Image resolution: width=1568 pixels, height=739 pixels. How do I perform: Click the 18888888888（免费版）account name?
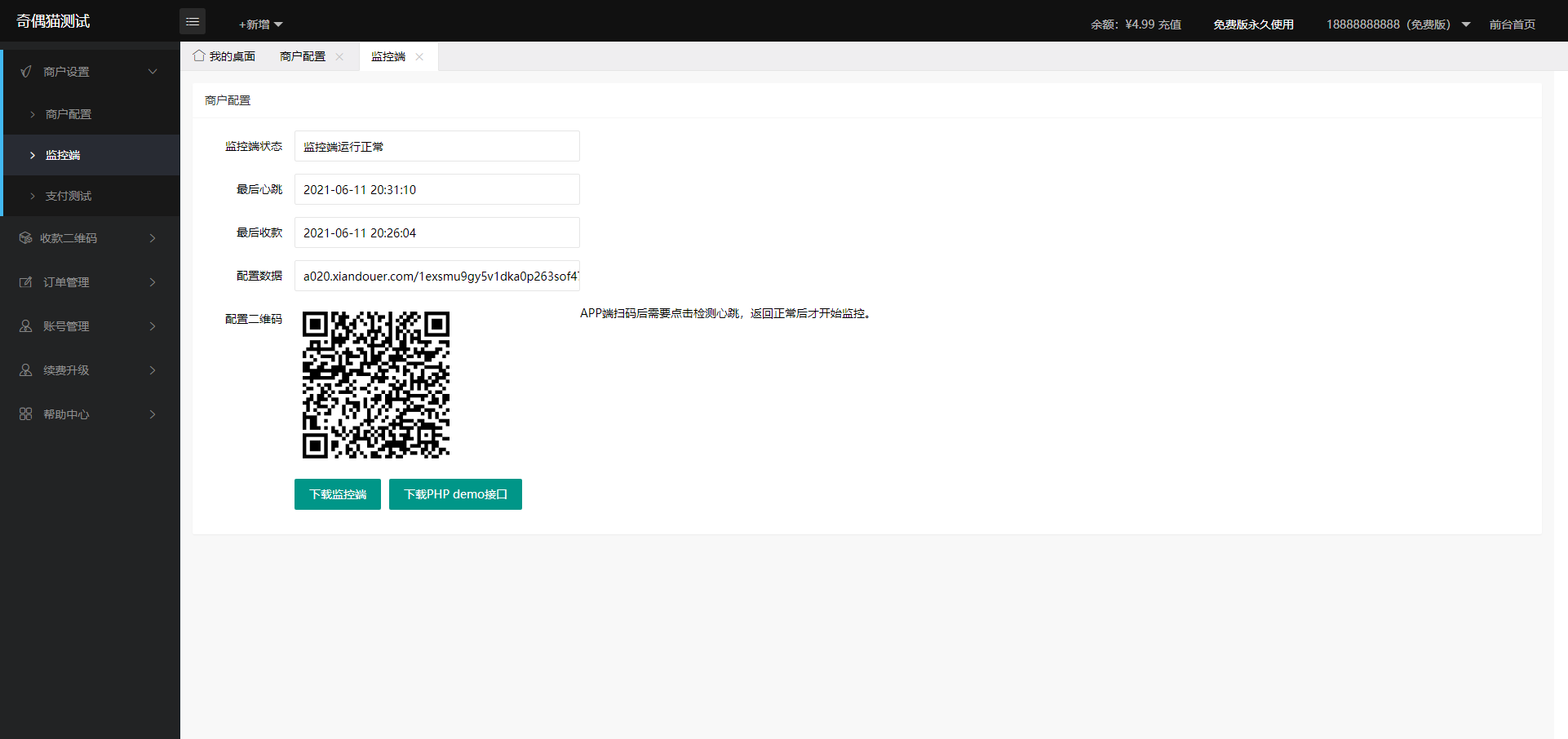pyautogui.click(x=1389, y=24)
